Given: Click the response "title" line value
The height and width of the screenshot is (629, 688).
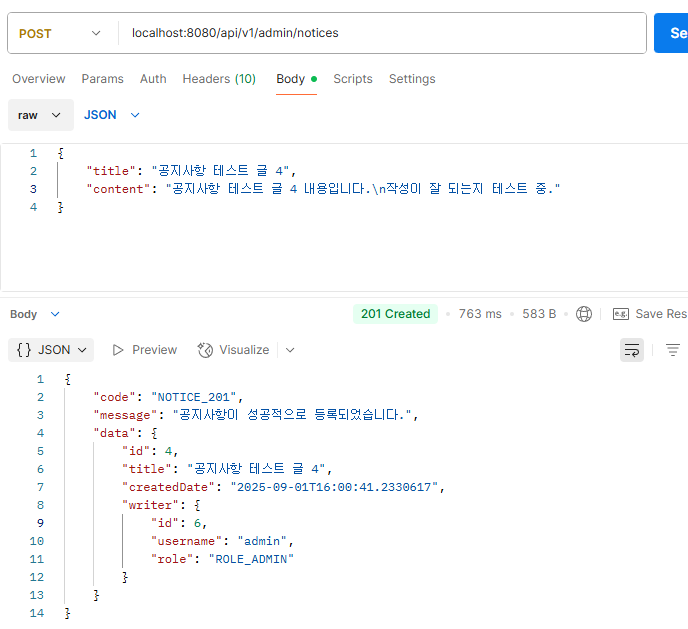Looking at the screenshot, I should [x=256, y=469].
